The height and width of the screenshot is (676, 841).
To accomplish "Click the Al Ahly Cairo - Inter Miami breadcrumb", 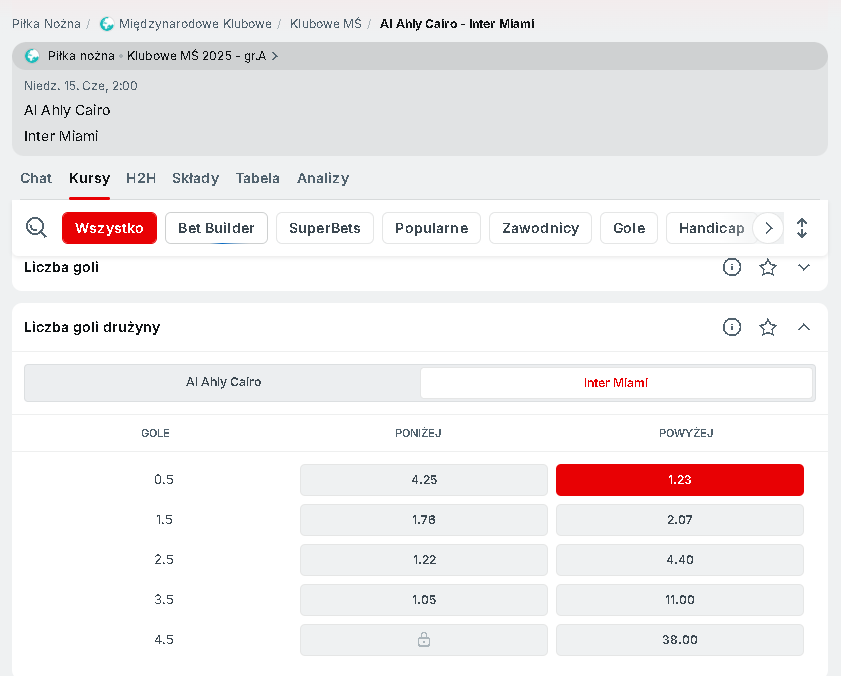I will (457, 24).
